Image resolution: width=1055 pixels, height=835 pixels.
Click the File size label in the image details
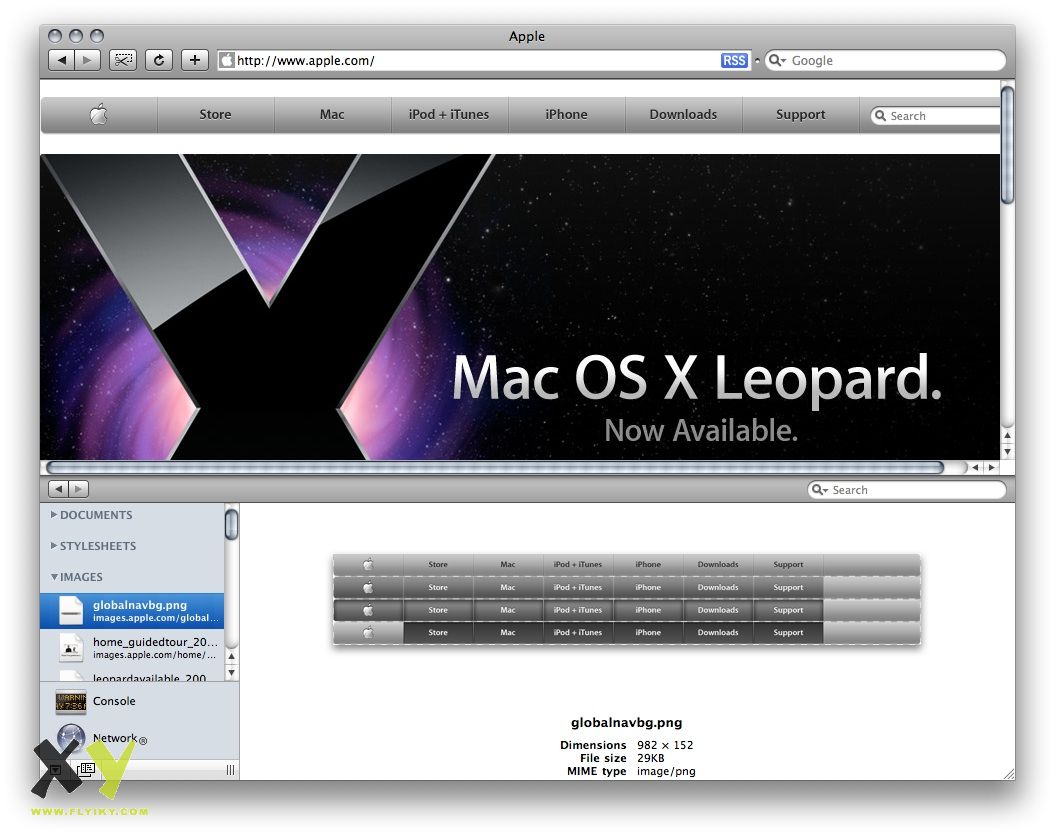pos(603,758)
